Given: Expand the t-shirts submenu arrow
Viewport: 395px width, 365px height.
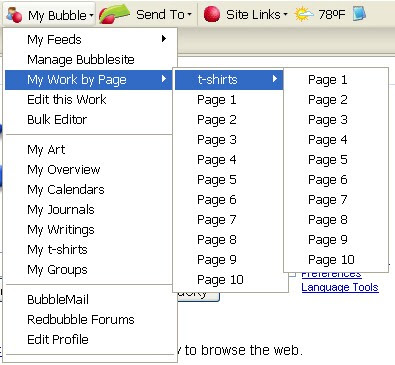Looking at the screenshot, I should click(x=275, y=79).
